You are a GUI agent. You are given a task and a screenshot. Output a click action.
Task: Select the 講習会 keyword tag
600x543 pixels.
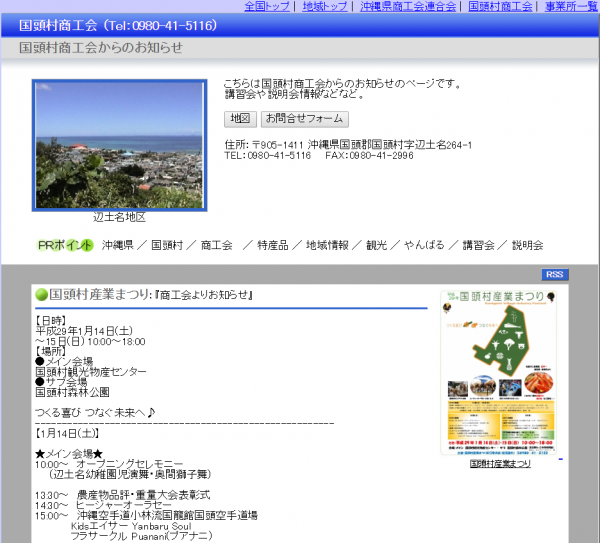478,245
